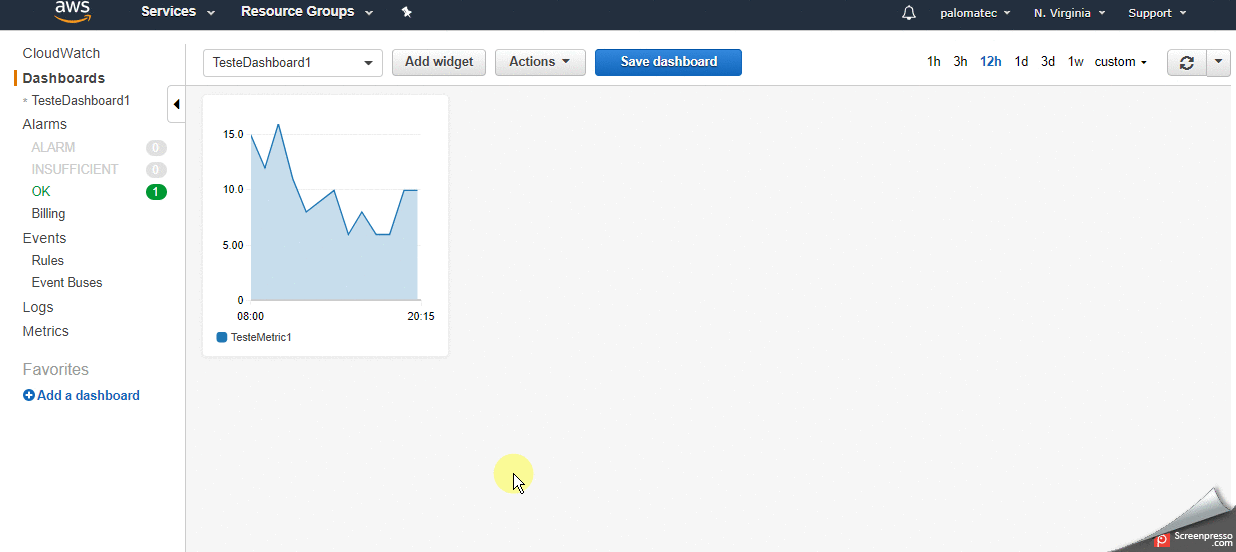This screenshot has width=1236, height=552.
Task: Click the pin shortcut icon in header
Action: (x=406, y=12)
